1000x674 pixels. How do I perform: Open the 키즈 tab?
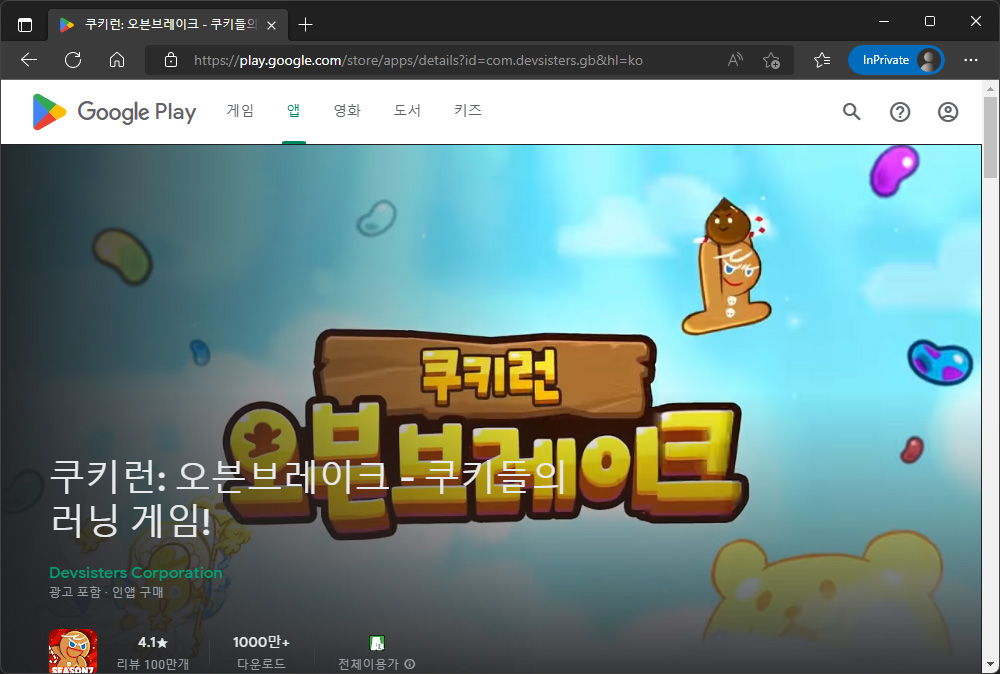tap(467, 110)
